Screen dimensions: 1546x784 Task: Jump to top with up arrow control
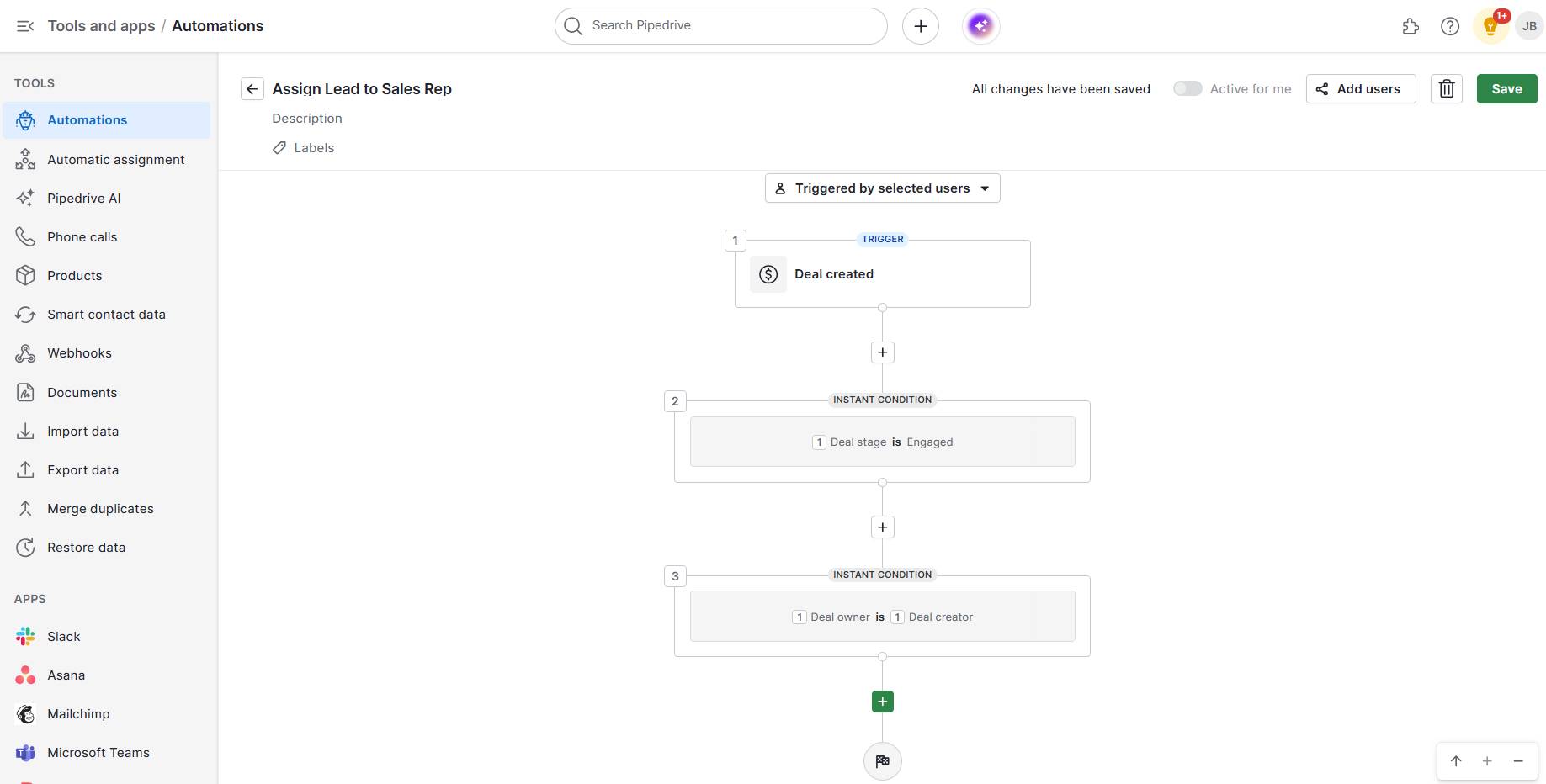coord(1456,761)
